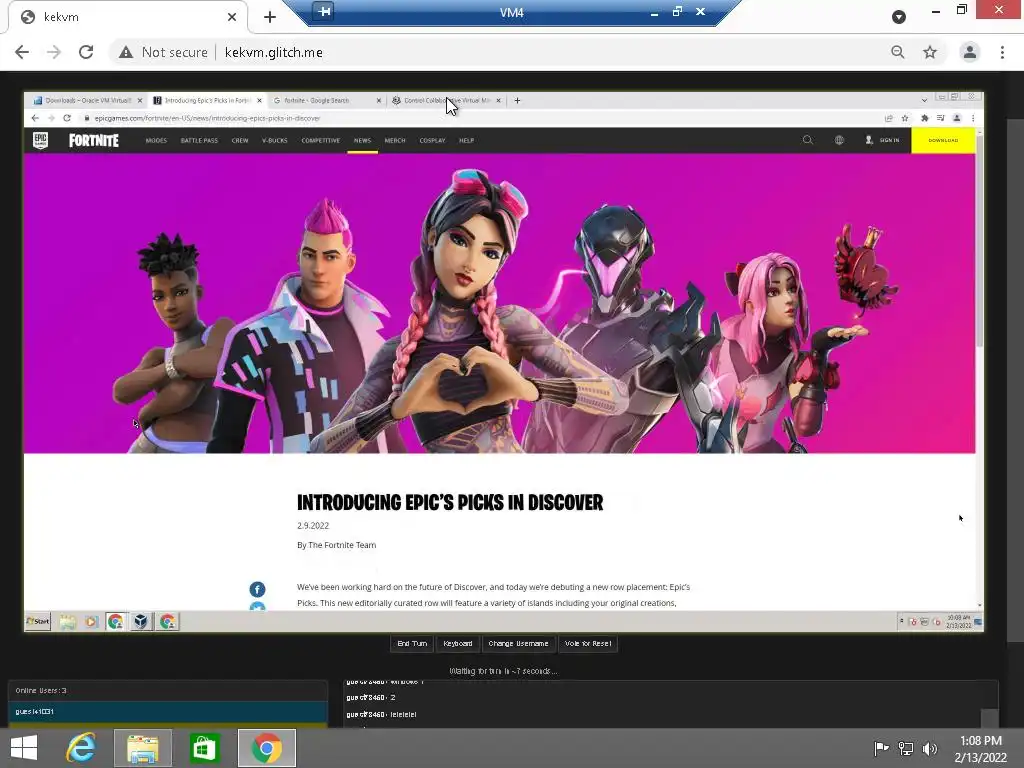Open first Chrome icon in VM taskbar
This screenshot has width=1024, height=768.
pyautogui.click(x=116, y=621)
